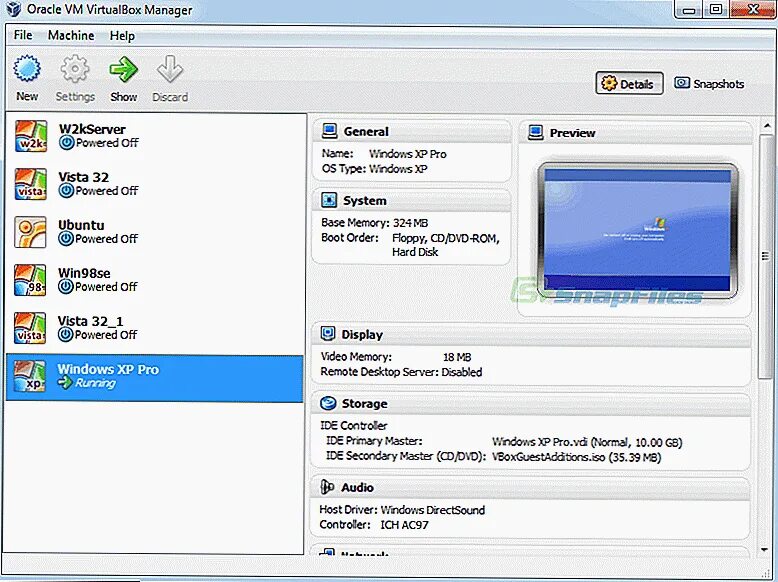Viewport: 778px width, 582px height.
Task: Click the 'Controller: ICH AC97' text
Action: 374,524
